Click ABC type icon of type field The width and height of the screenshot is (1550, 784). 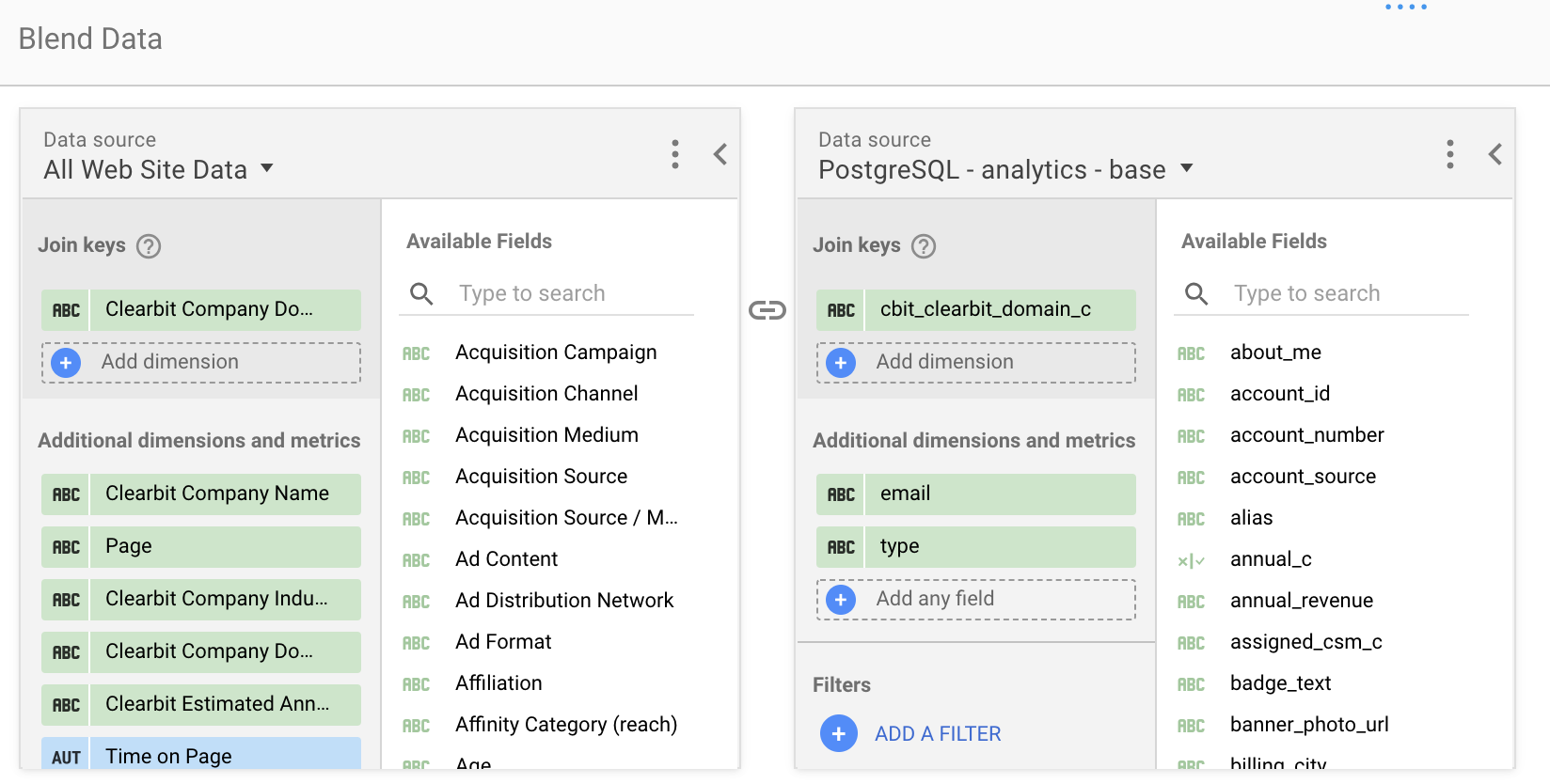pos(841,547)
